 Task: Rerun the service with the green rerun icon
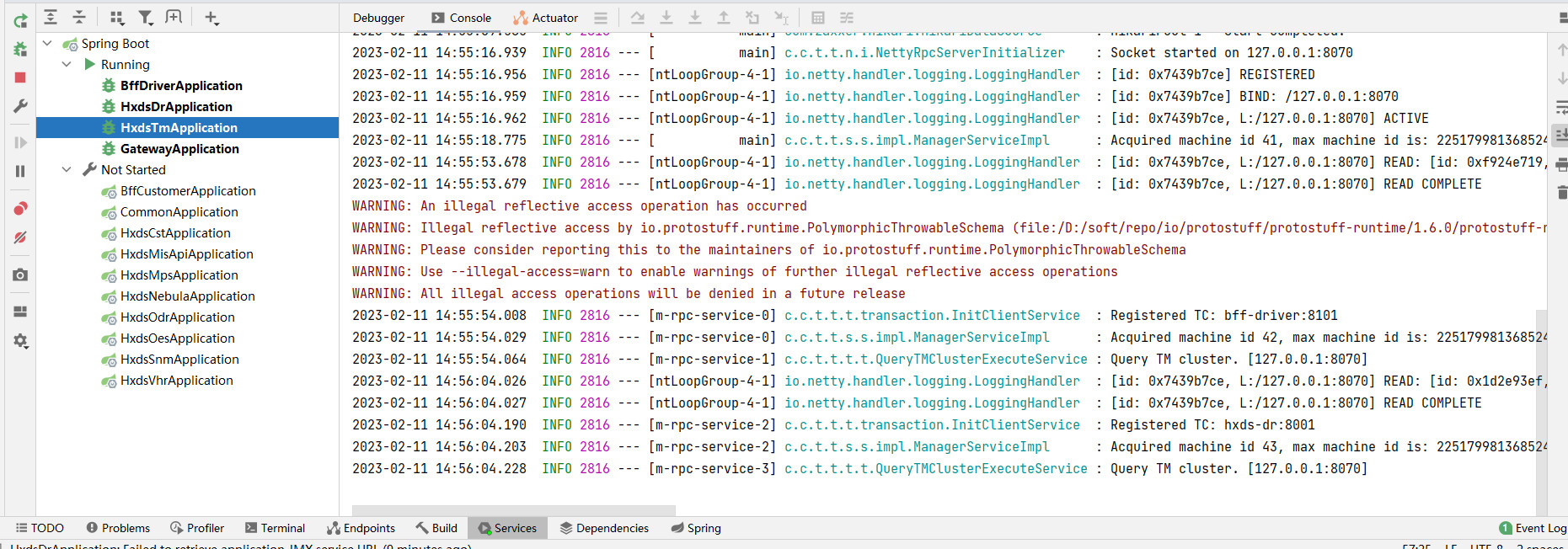[x=20, y=21]
